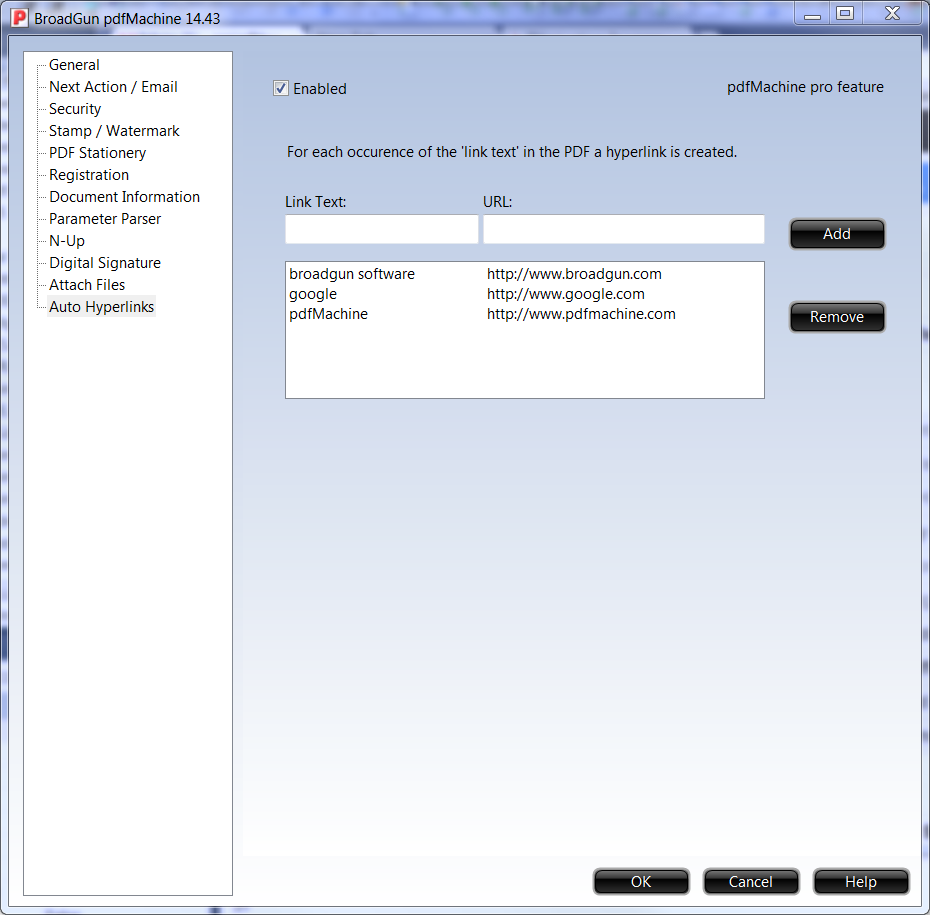
Task: Click in the Link Text input field
Action: 381,229
